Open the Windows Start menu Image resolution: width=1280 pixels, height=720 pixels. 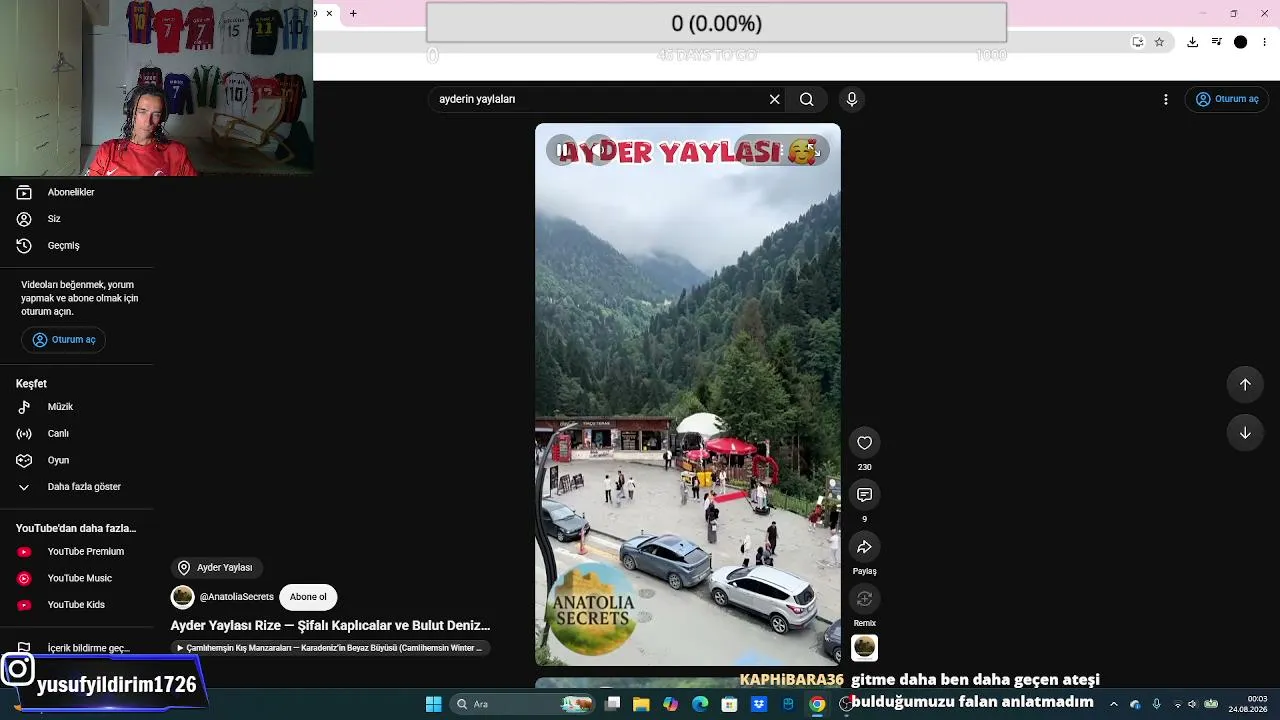(433, 704)
